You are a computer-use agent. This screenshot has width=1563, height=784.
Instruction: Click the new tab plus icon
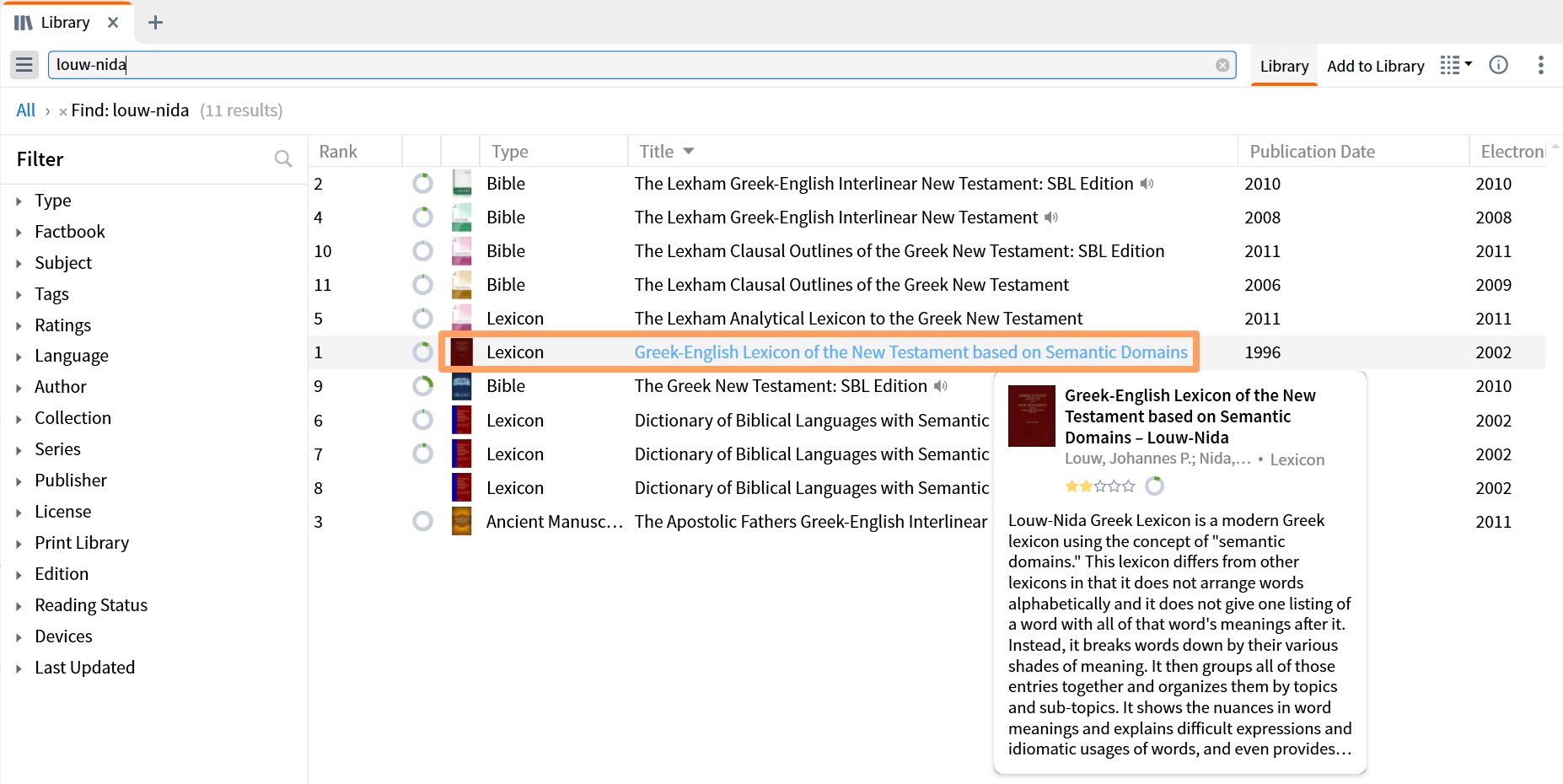coord(155,23)
